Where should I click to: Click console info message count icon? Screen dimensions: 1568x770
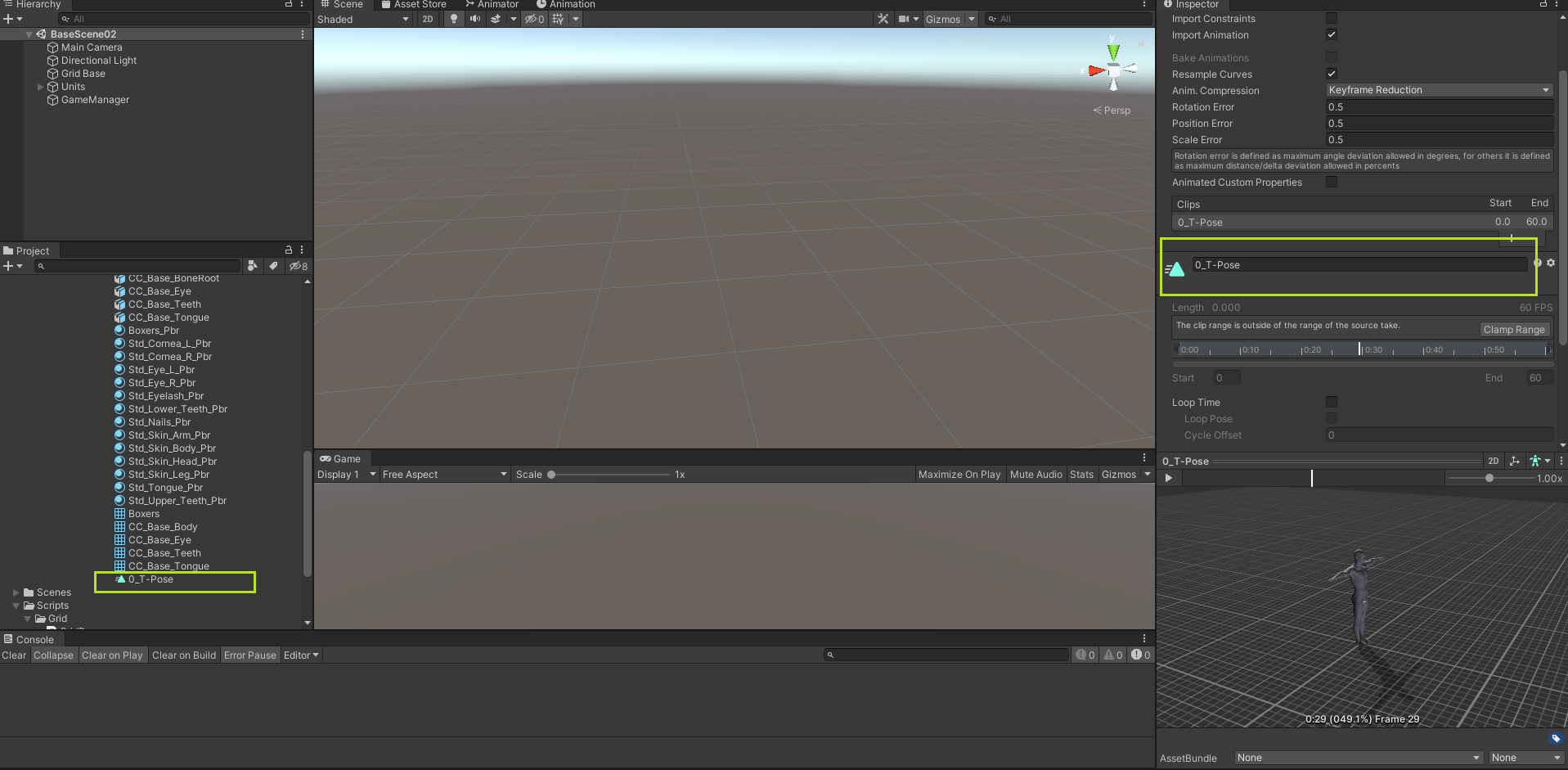coord(1085,655)
